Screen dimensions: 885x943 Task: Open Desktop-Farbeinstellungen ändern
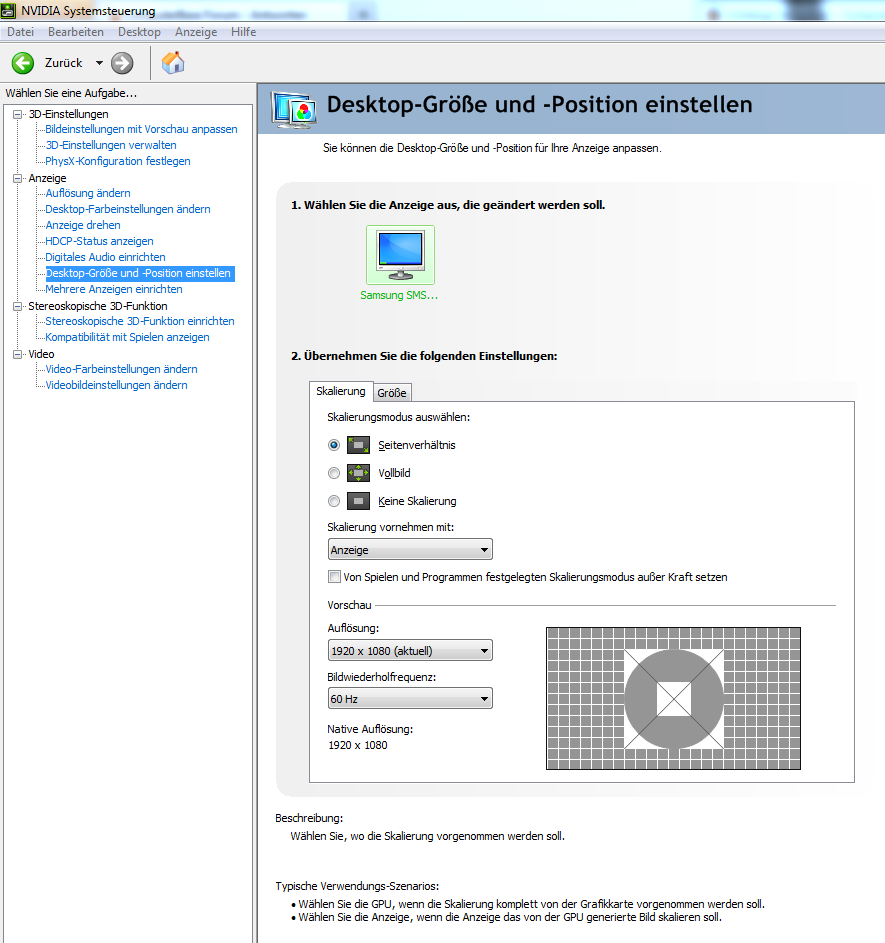point(128,209)
